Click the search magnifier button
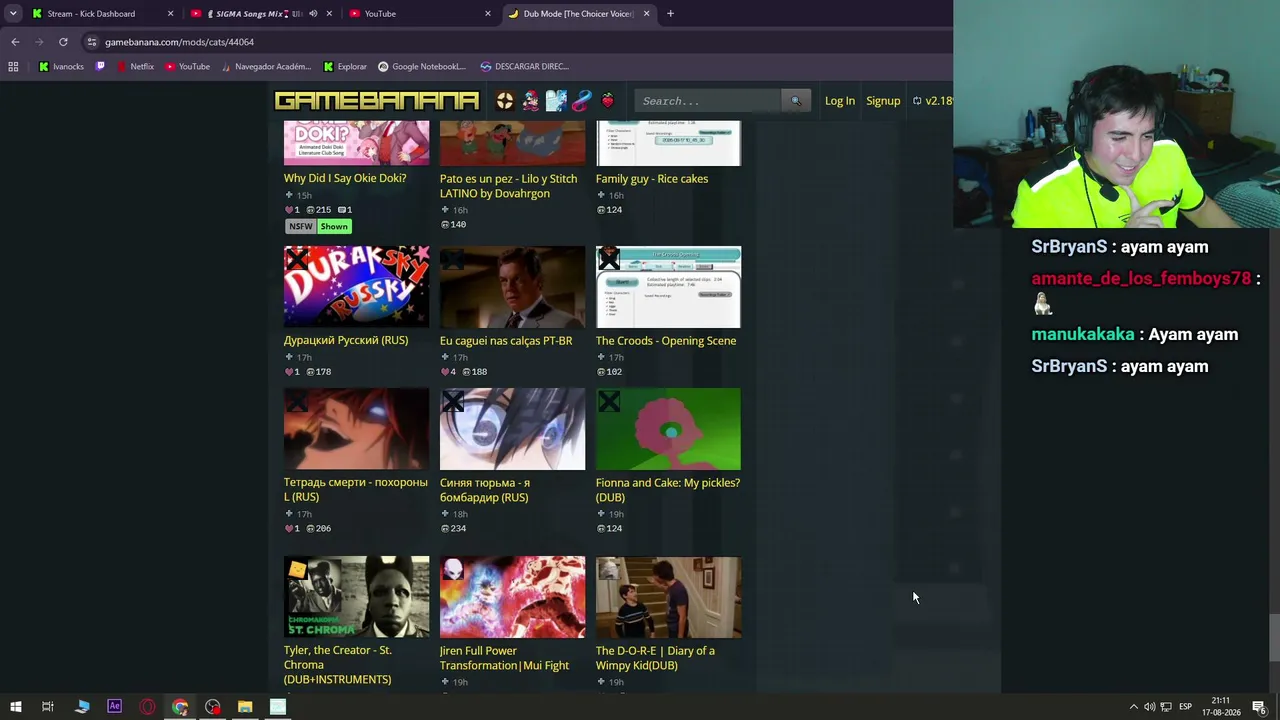 tap(796, 101)
